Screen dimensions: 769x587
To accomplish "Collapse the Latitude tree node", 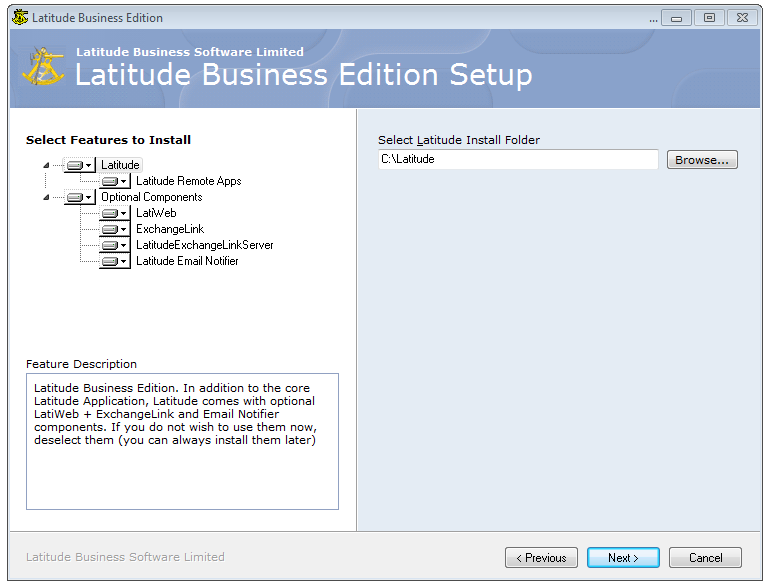I will coord(46,165).
